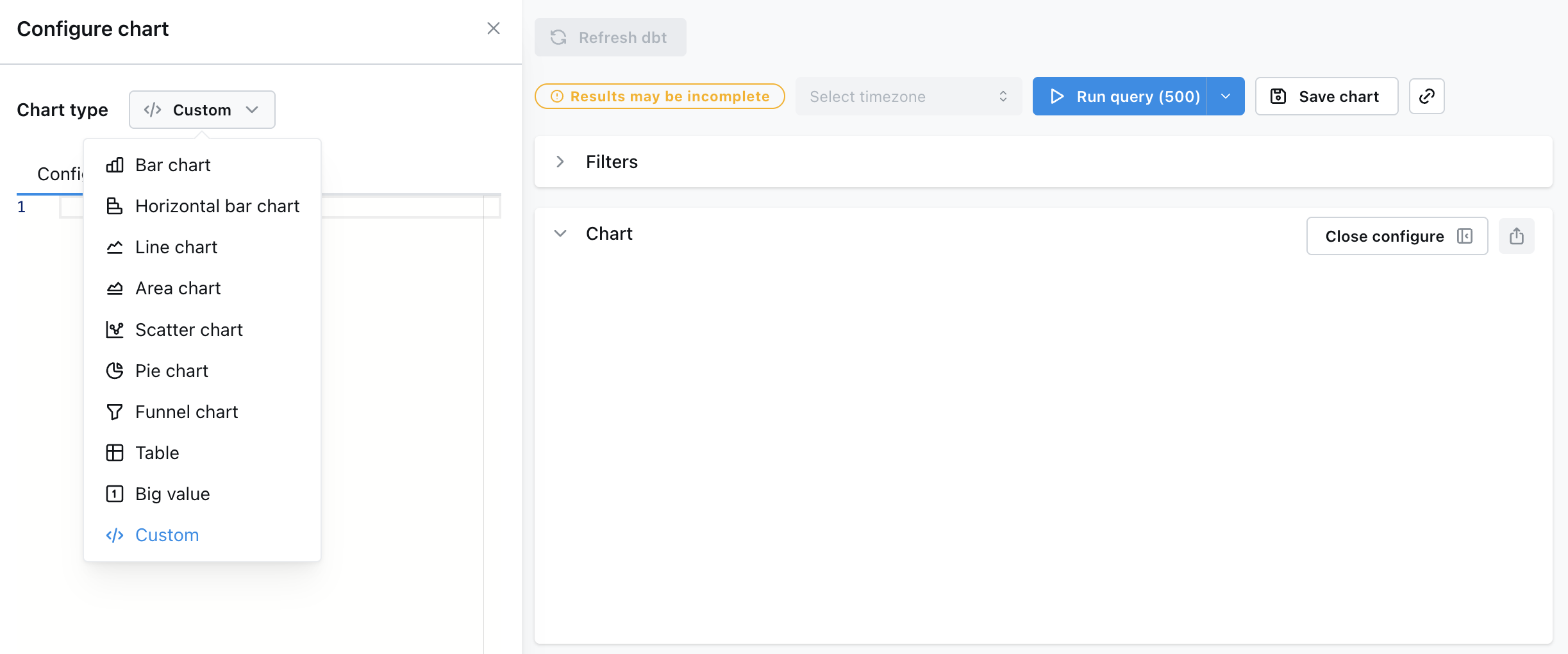The image size is (1568, 654).
Task: Click the Big value number icon
Action: click(115, 494)
